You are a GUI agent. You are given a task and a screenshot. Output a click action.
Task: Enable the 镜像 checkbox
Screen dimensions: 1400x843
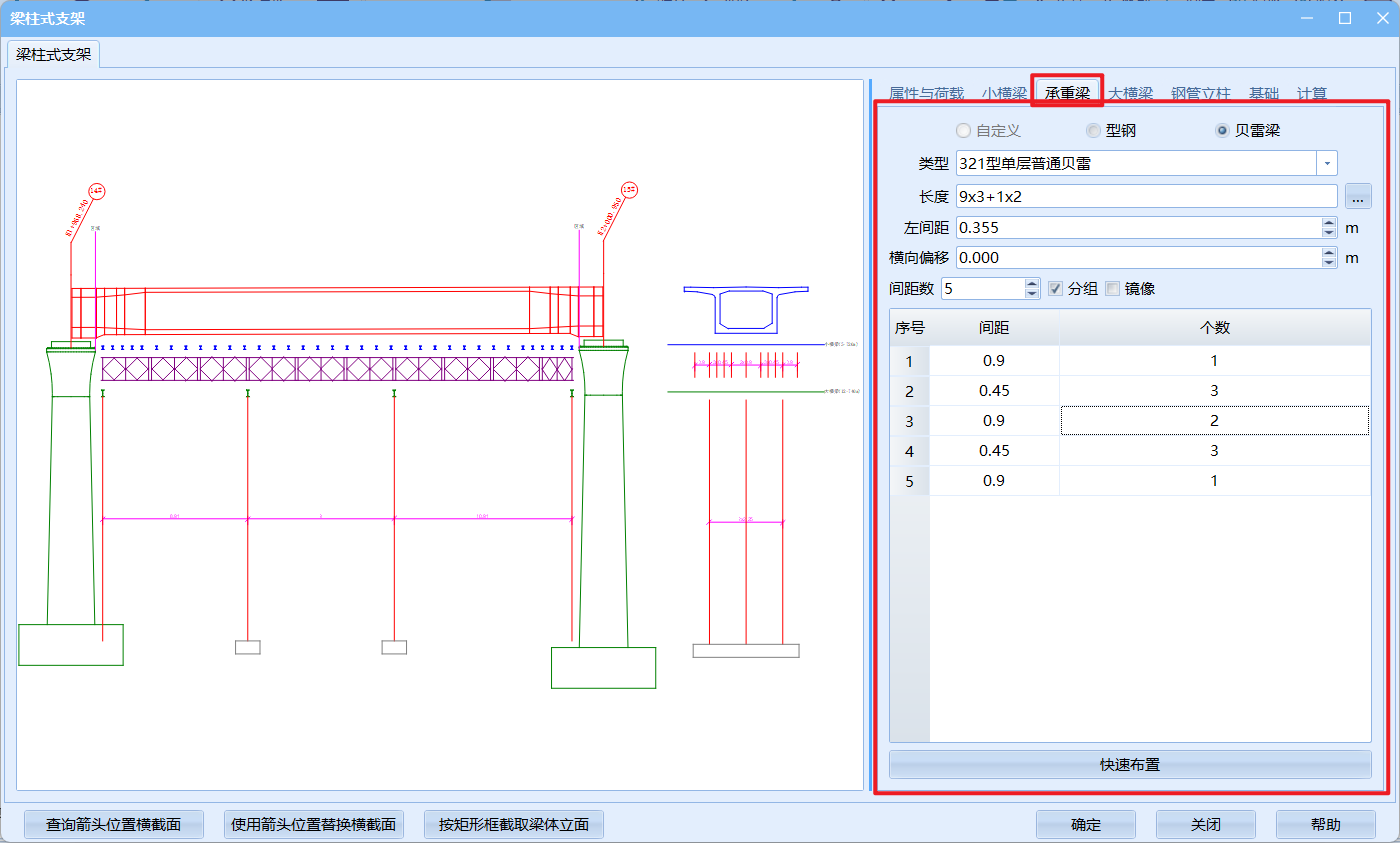[1112, 289]
